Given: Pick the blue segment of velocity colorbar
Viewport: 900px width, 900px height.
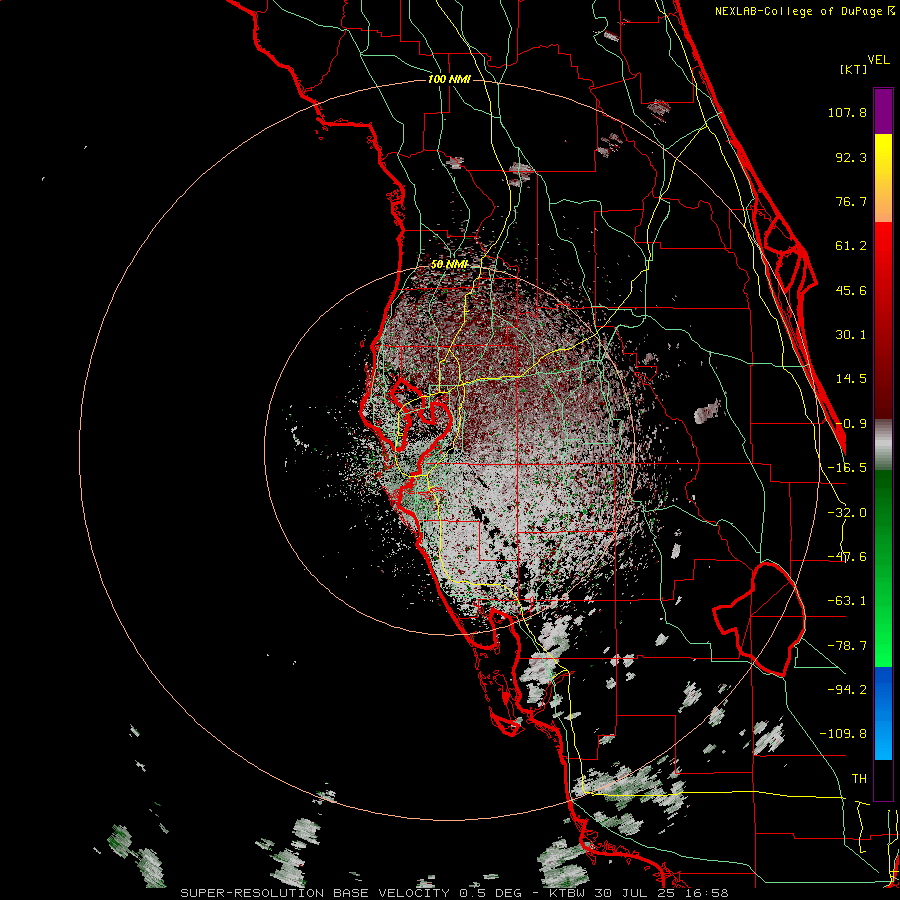Looking at the screenshot, I should click(883, 713).
